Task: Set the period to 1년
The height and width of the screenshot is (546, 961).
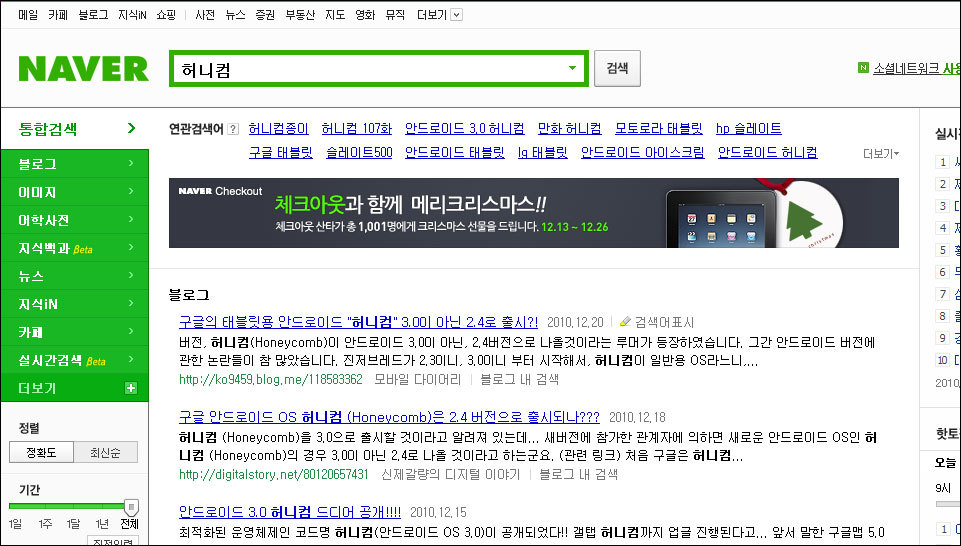Action: (102, 524)
